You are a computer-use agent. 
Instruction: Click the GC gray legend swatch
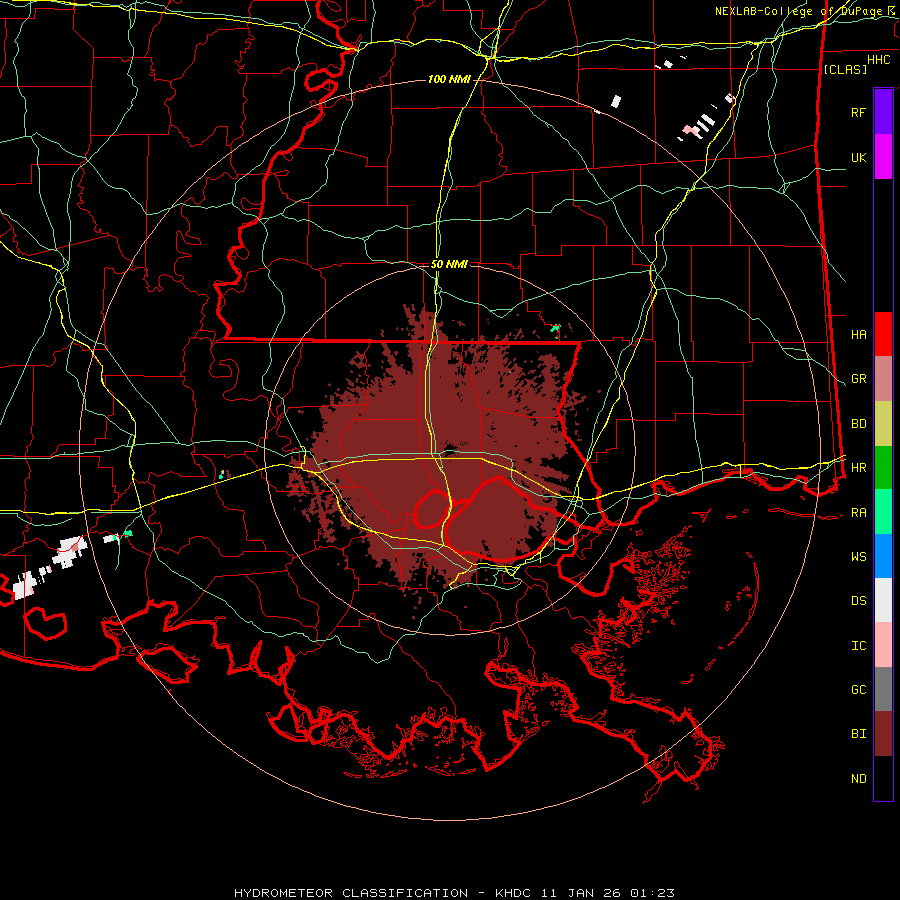click(883, 689)
